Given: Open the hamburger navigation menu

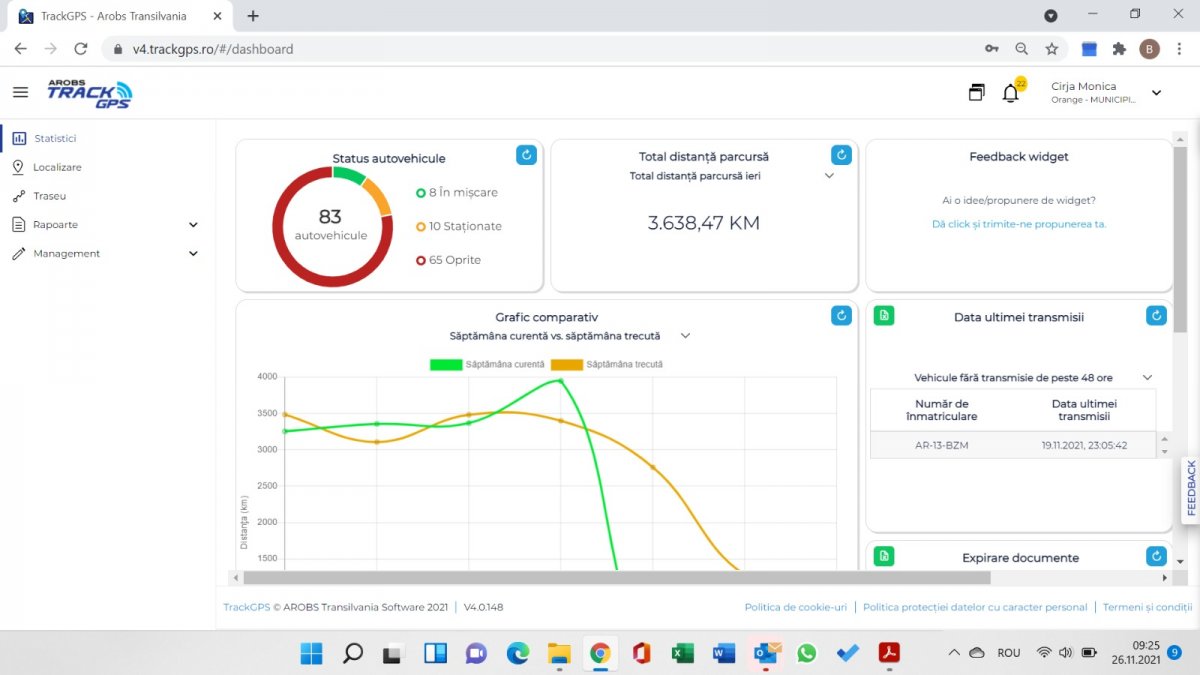Looking at the screenshot, I should click(x=20, y=92).
